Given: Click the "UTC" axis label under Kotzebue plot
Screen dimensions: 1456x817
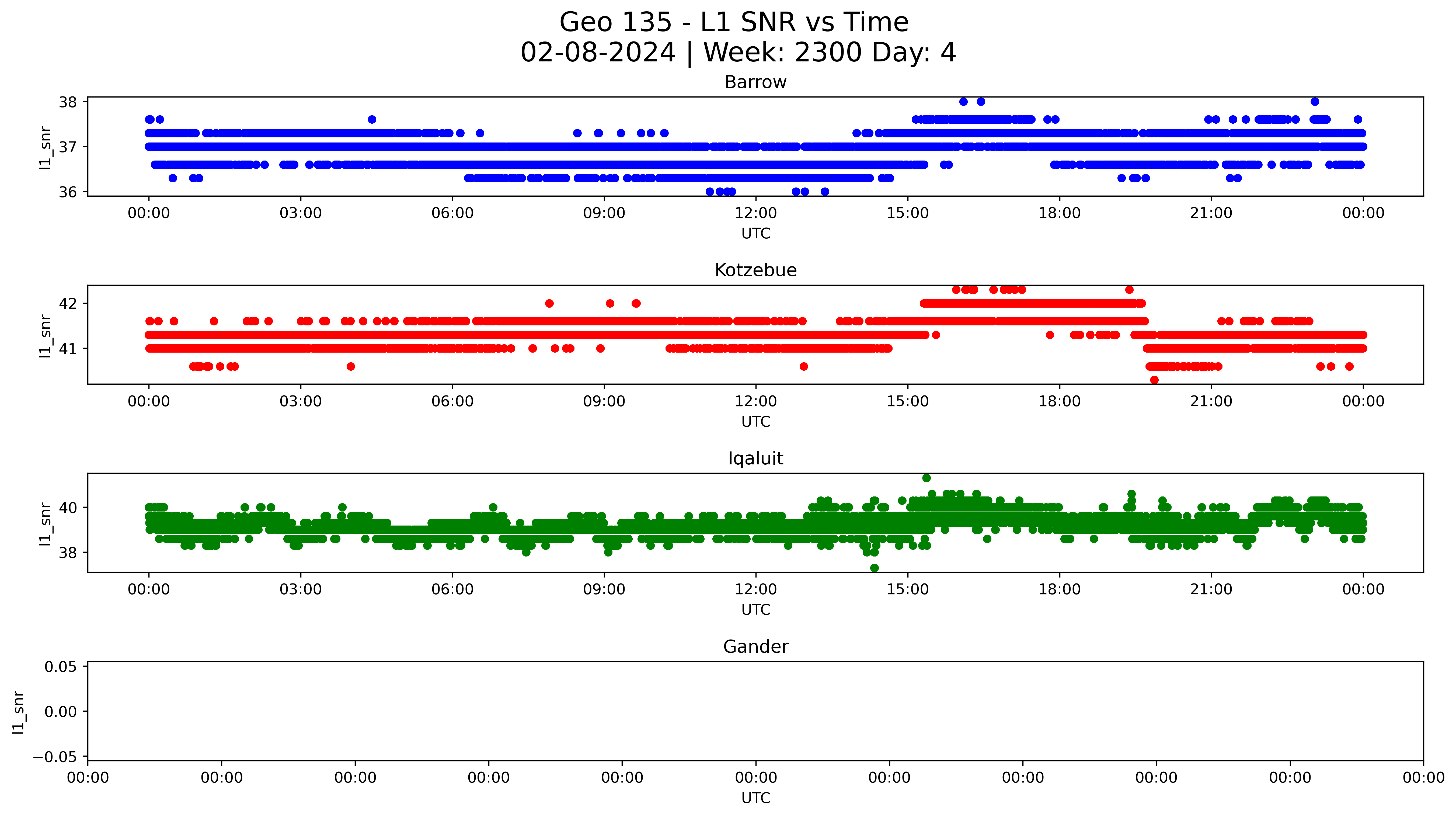Looking at the screenshot, I should (x=756, y=422).
